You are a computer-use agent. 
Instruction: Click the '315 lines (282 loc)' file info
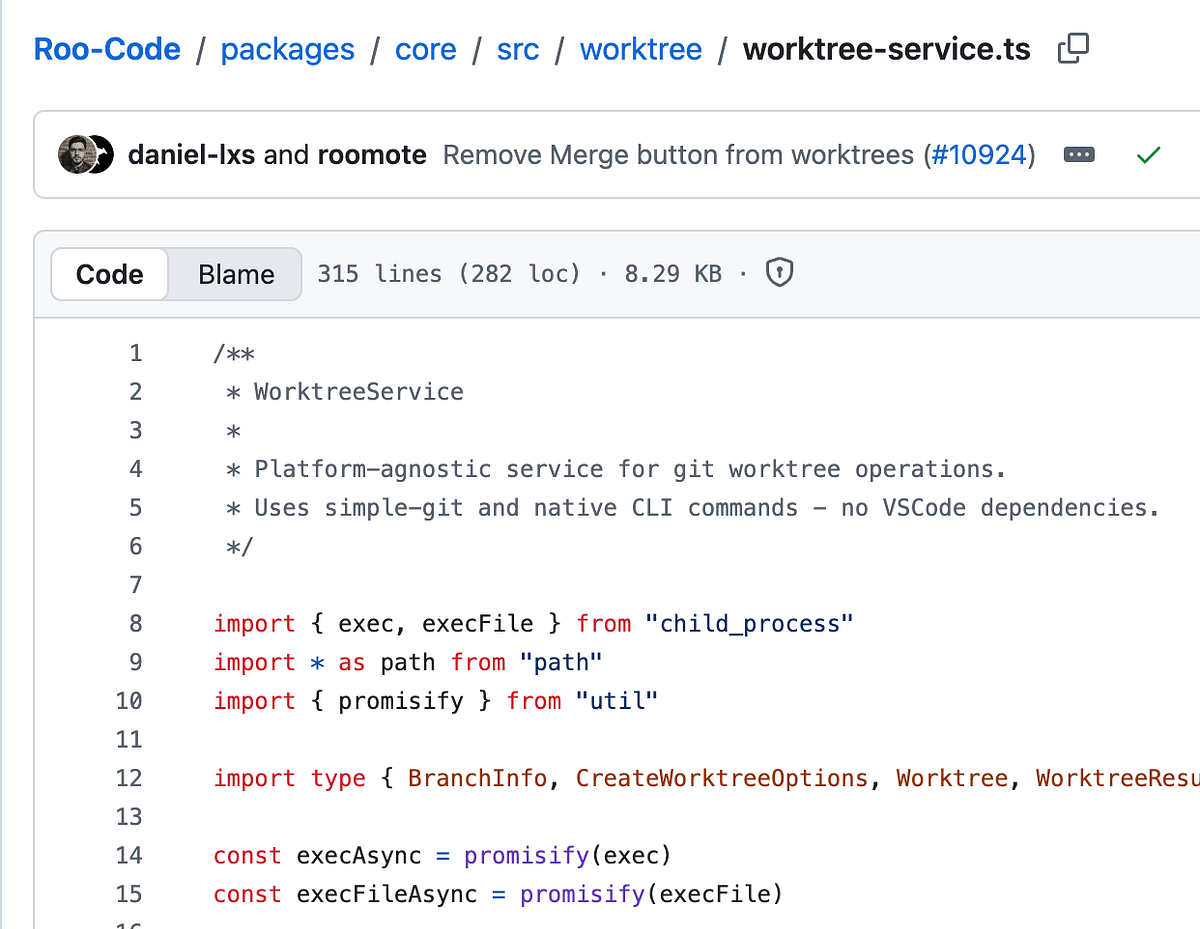[x=449, y=274]
